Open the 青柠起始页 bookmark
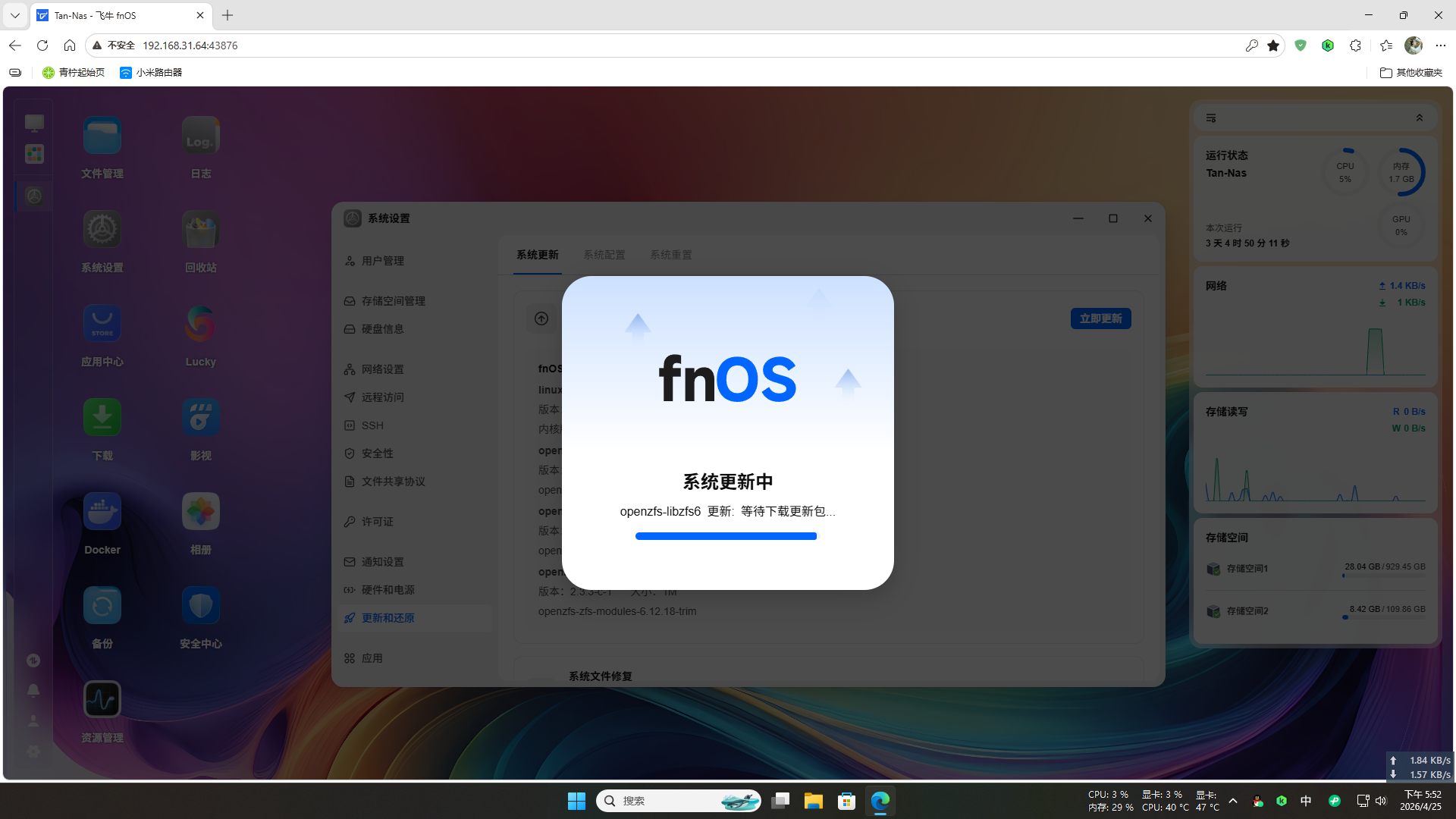 (x=74, y=73)
